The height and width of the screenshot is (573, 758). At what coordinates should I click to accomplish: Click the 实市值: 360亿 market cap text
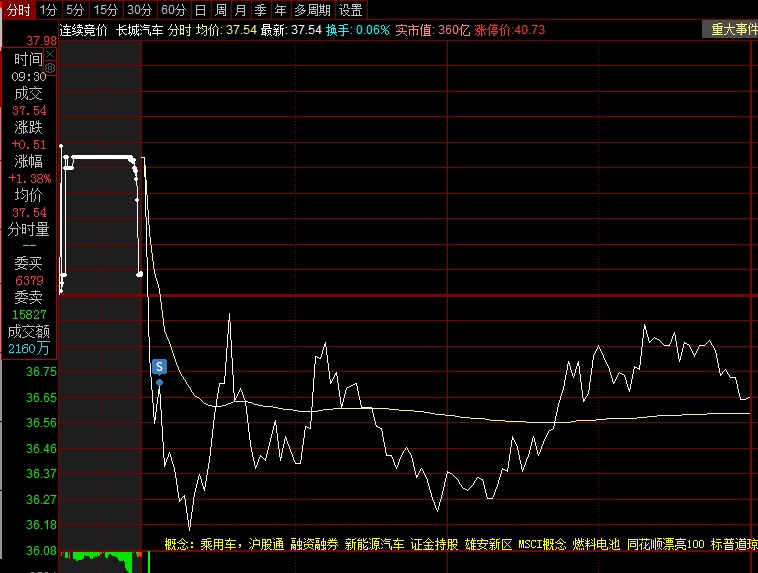(432, 30)
